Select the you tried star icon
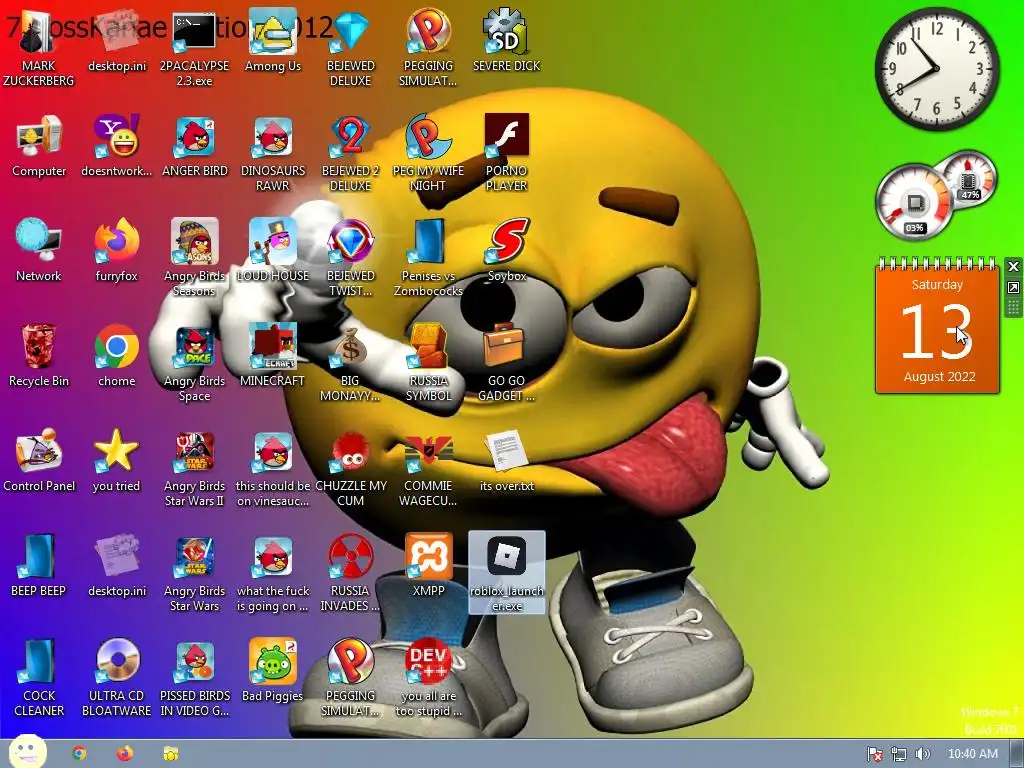The height and width of the screenshot is (768, 1024). coord(116,461)
